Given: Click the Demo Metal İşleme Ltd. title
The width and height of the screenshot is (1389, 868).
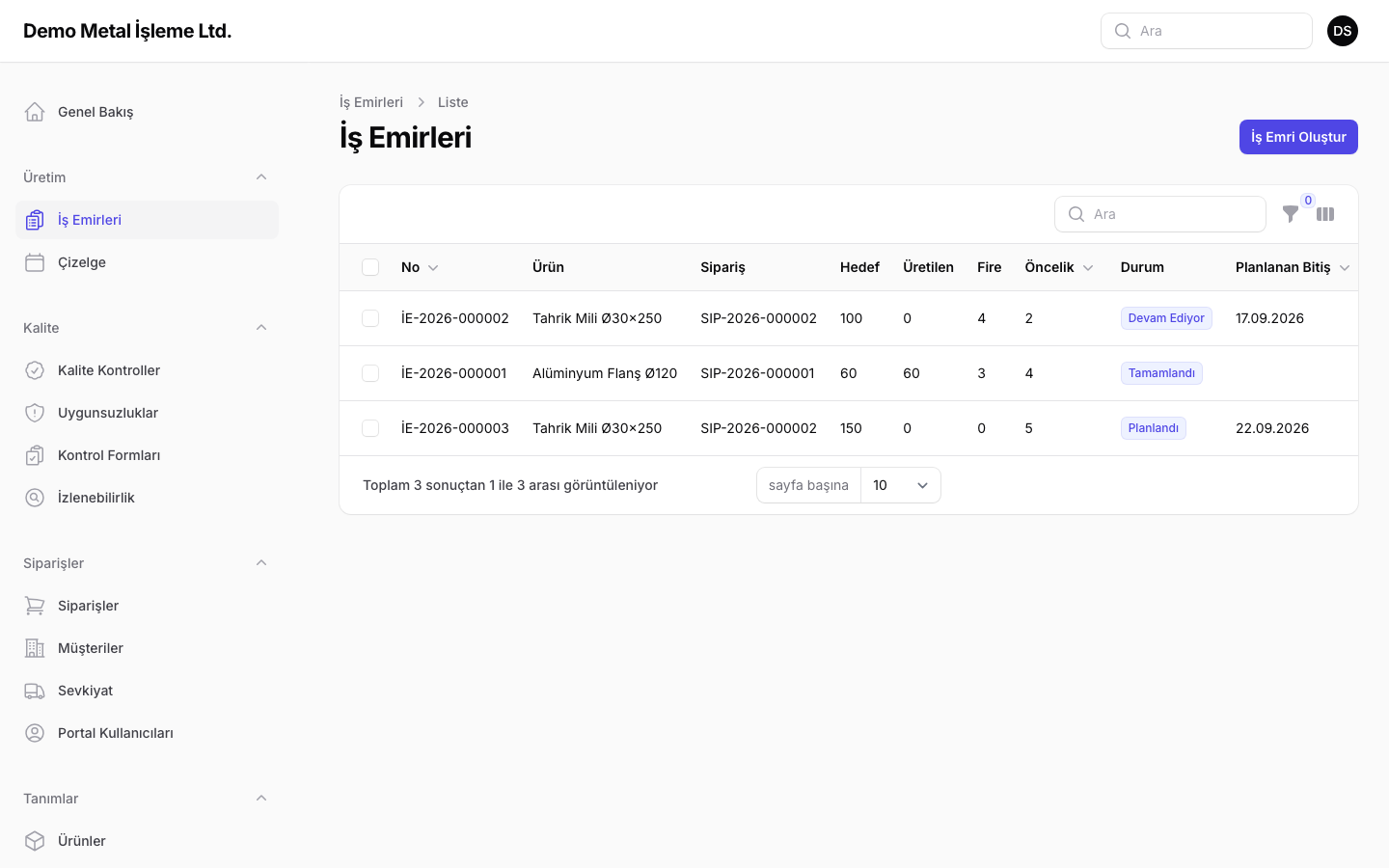Looking at the screenshot, I should point(127,31).
